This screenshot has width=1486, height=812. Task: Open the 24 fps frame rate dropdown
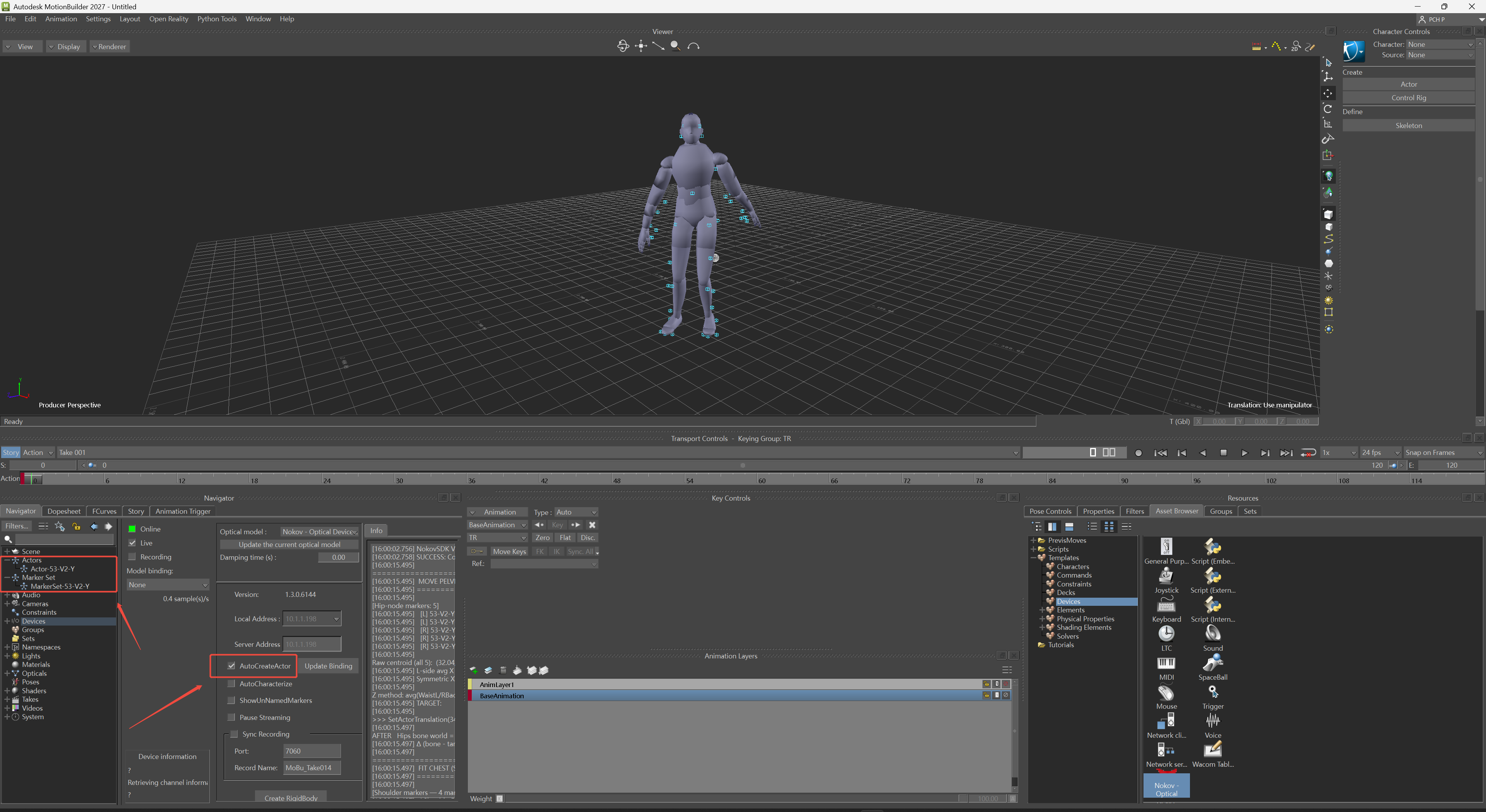click(1380, 453)
